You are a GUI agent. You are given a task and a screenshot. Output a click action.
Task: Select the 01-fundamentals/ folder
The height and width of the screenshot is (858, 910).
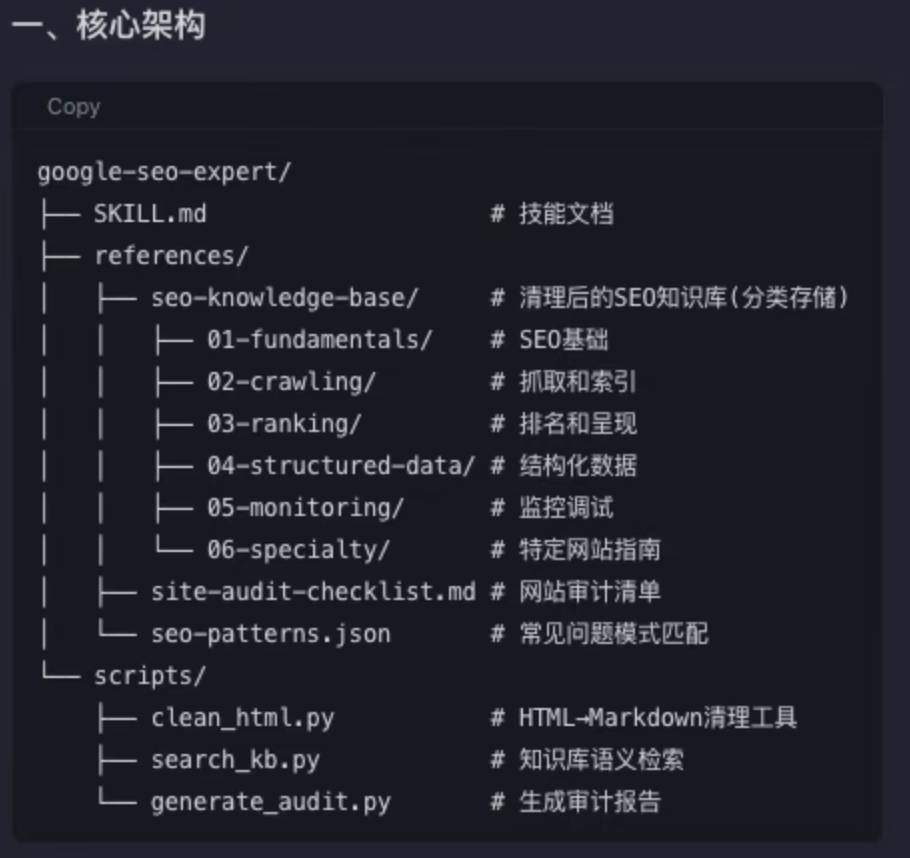click(x=320, y=340)
